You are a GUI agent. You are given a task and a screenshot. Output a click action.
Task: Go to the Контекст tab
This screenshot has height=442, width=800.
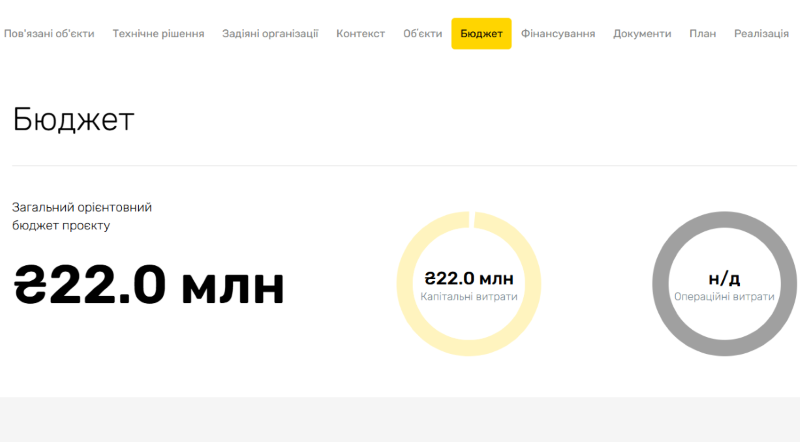click(360, 34)
